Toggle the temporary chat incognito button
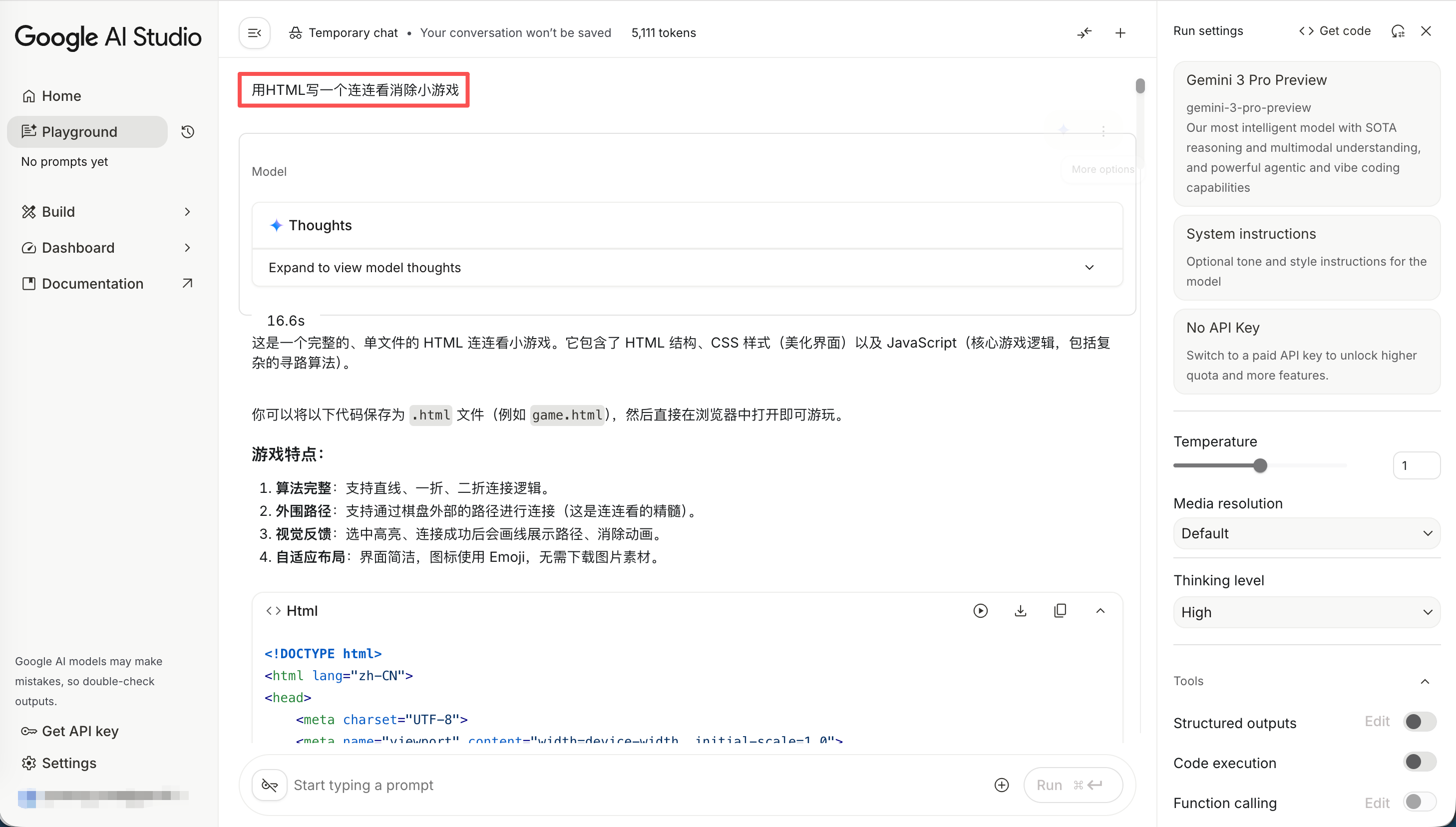Screen dimensions: 1456x827 tap(270, 785)
